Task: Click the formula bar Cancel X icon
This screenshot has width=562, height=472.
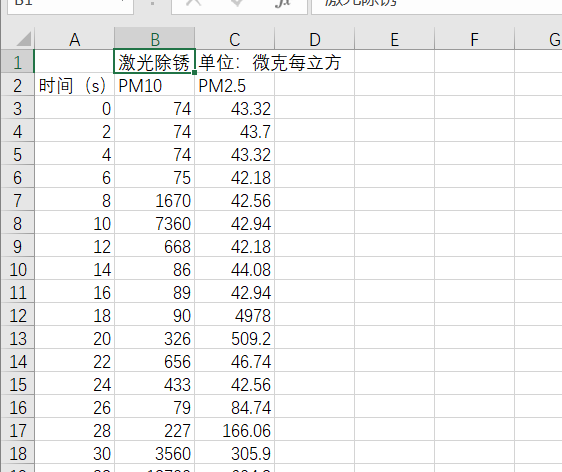Action: (x=194, y=3)
